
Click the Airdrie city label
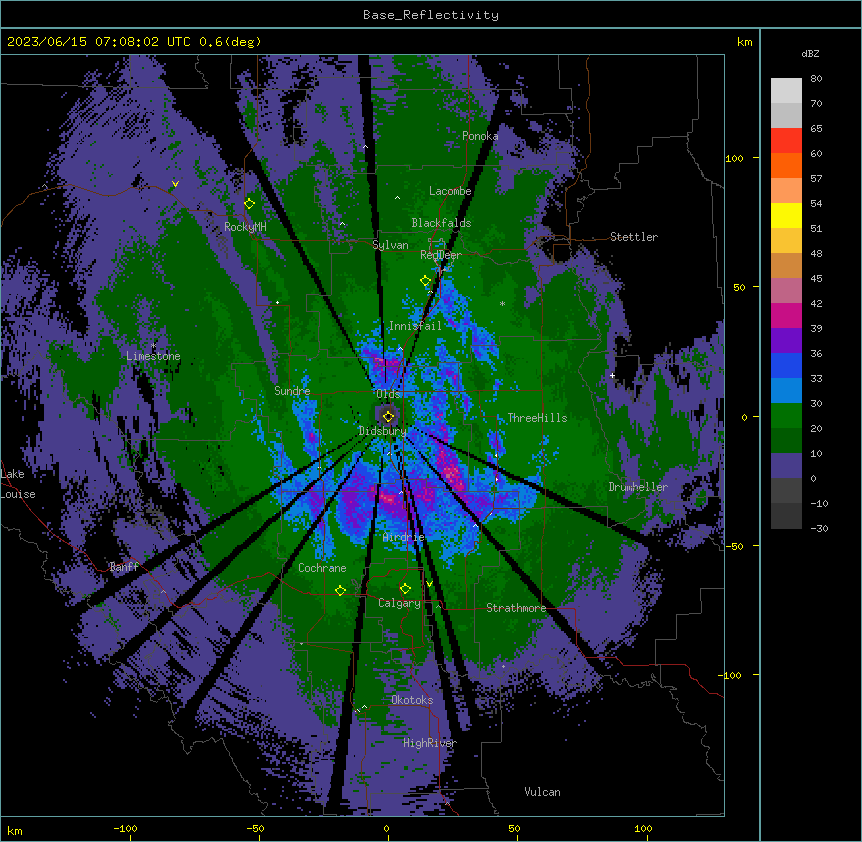404,537
